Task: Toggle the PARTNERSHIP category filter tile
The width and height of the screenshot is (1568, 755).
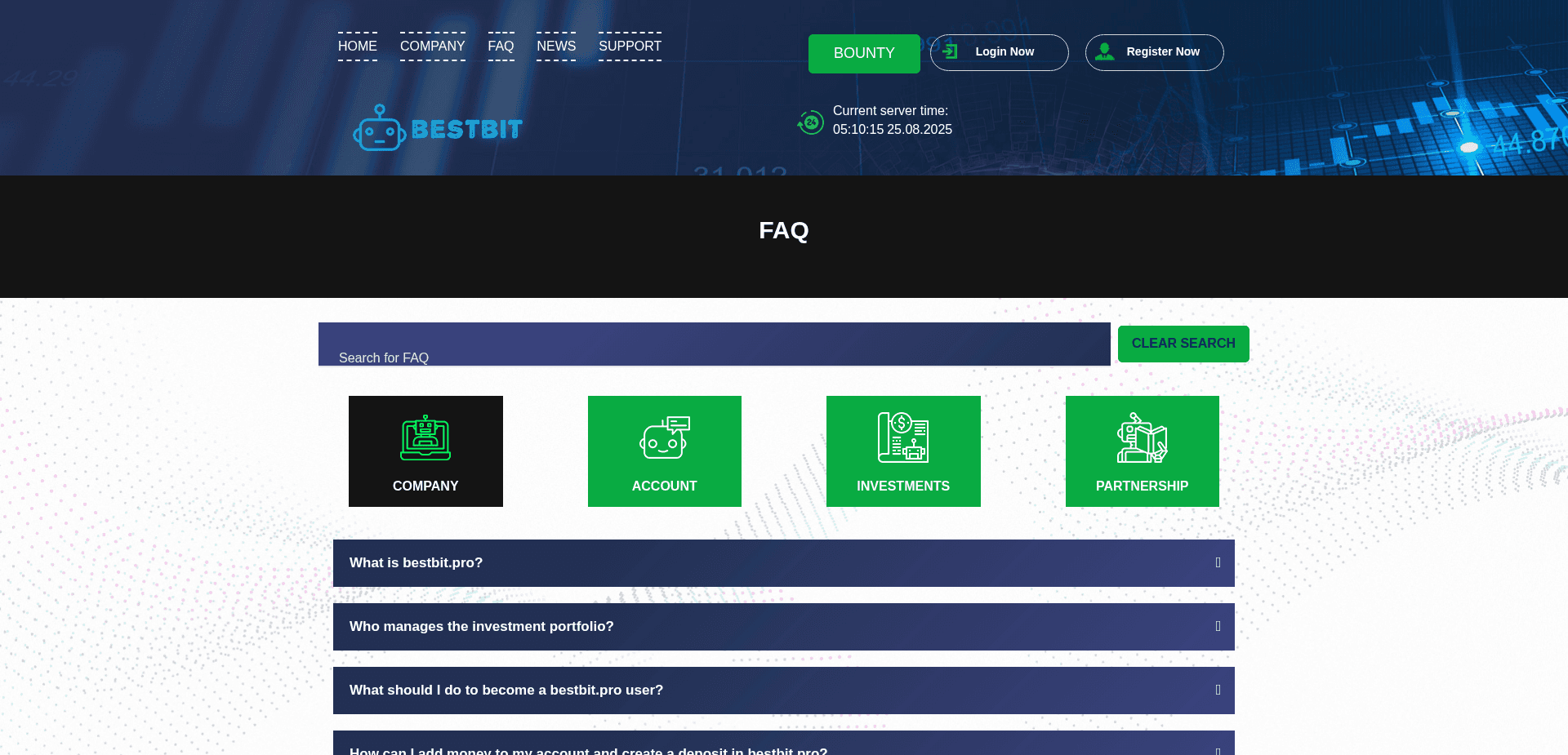Action: tap(1142, 451)
